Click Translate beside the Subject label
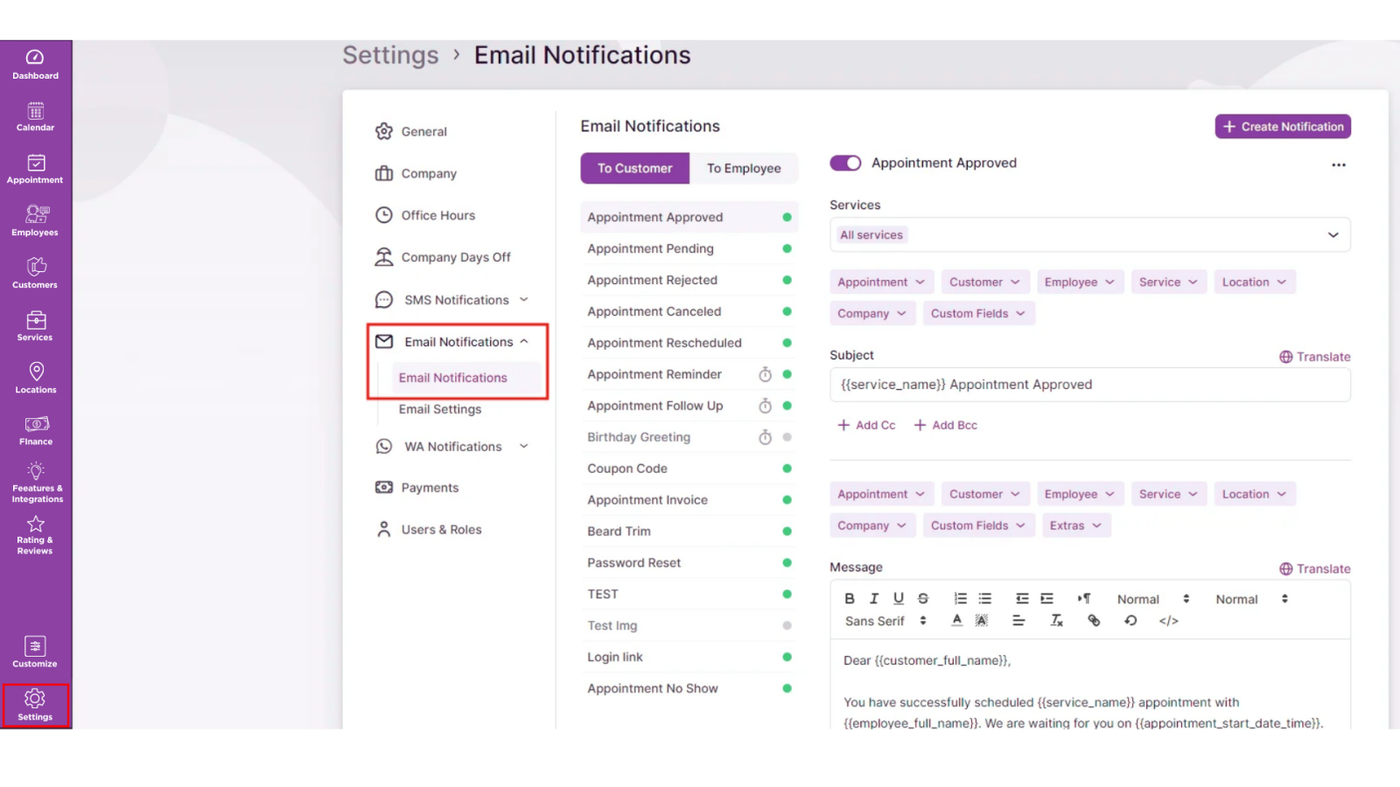The height and width of the screenshot is (787, 1400). pos(1315,357)
